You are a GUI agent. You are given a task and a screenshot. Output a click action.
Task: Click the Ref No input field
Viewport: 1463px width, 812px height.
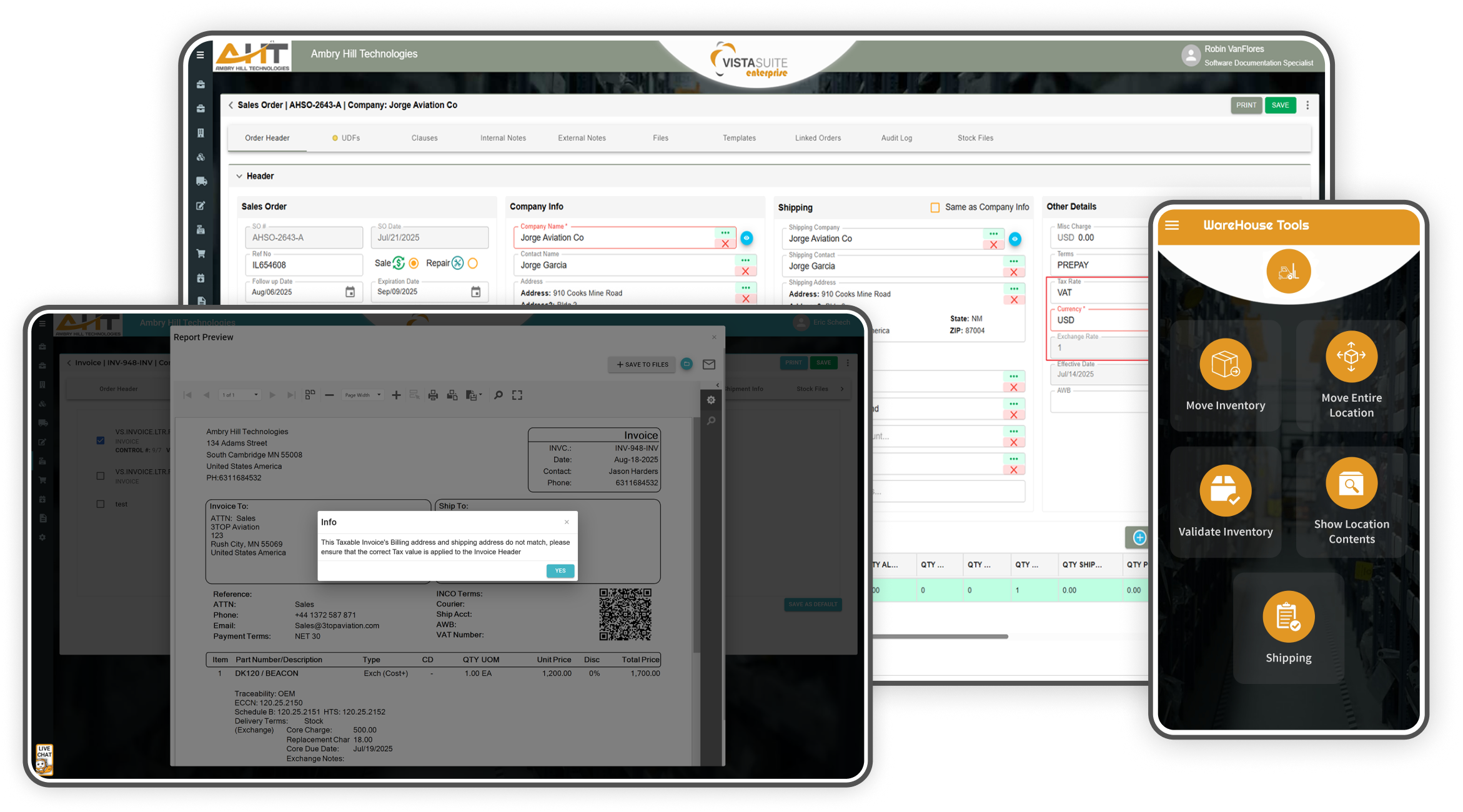pos(304,265)
